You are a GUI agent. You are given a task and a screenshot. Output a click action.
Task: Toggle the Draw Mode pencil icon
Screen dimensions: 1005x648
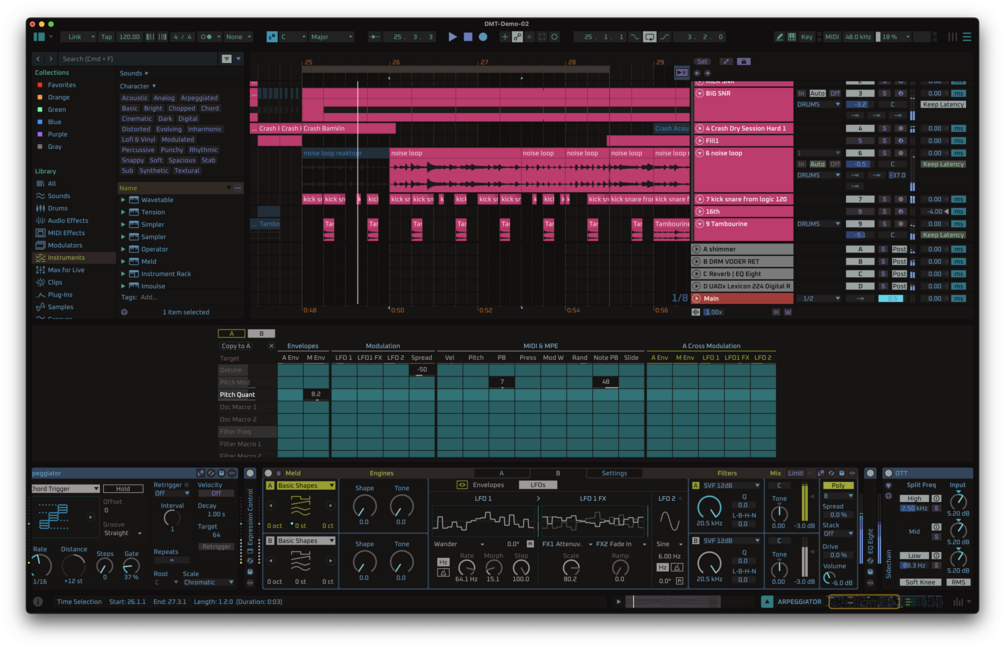(779, 37)
